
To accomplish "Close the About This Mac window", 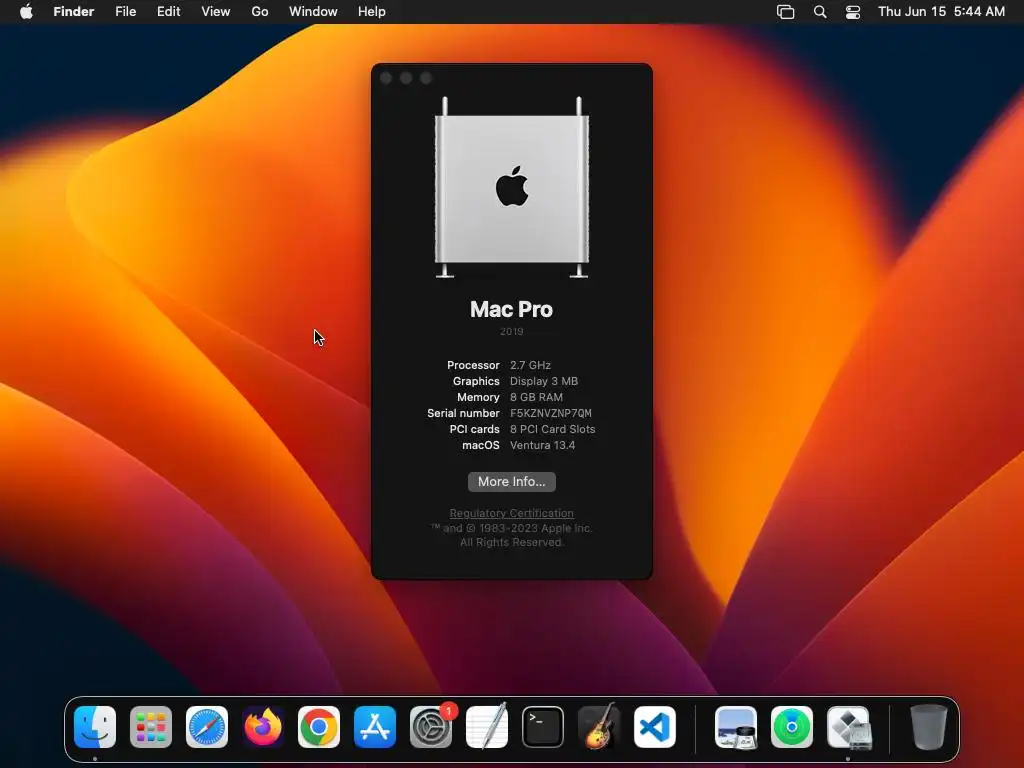I will click(386, 78).
